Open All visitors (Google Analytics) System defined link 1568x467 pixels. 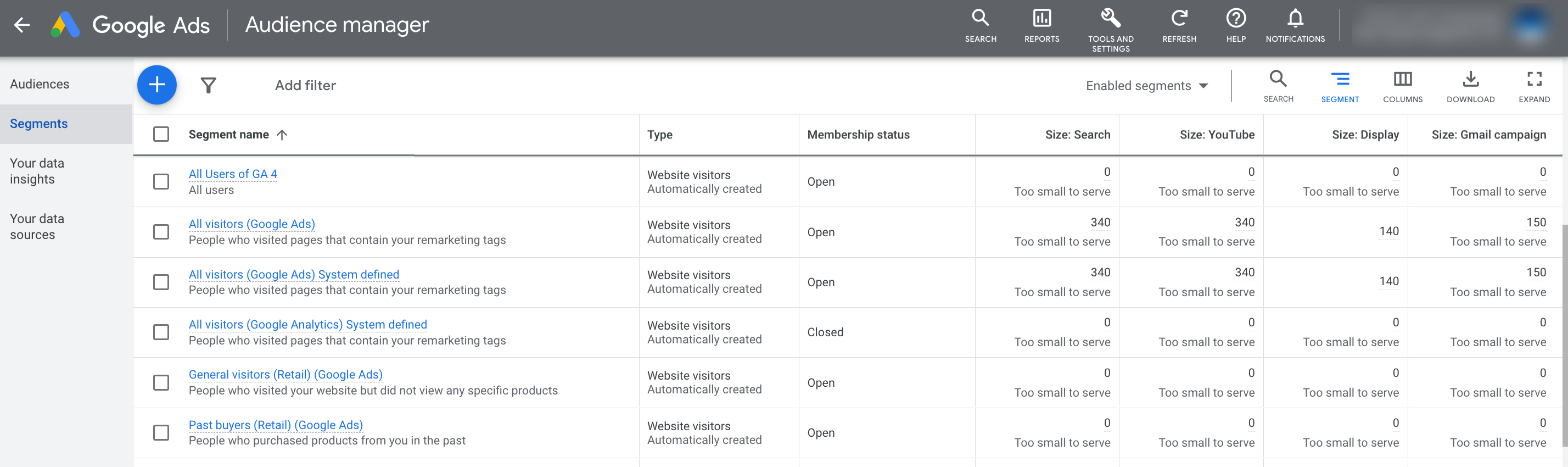point(307,325)
